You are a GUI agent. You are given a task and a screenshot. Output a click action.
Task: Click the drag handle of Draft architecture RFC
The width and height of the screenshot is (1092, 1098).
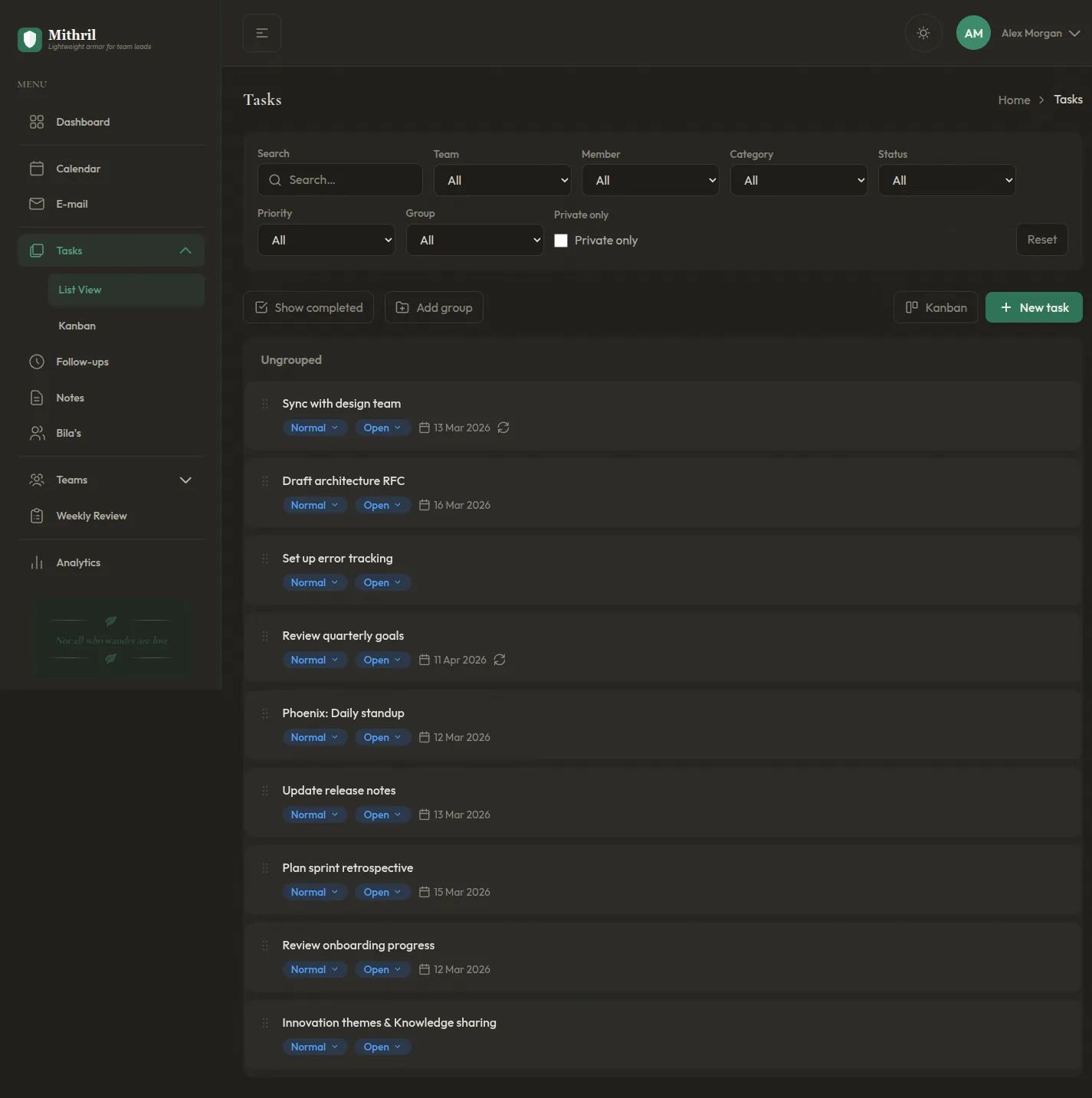[x=265, y=481]
